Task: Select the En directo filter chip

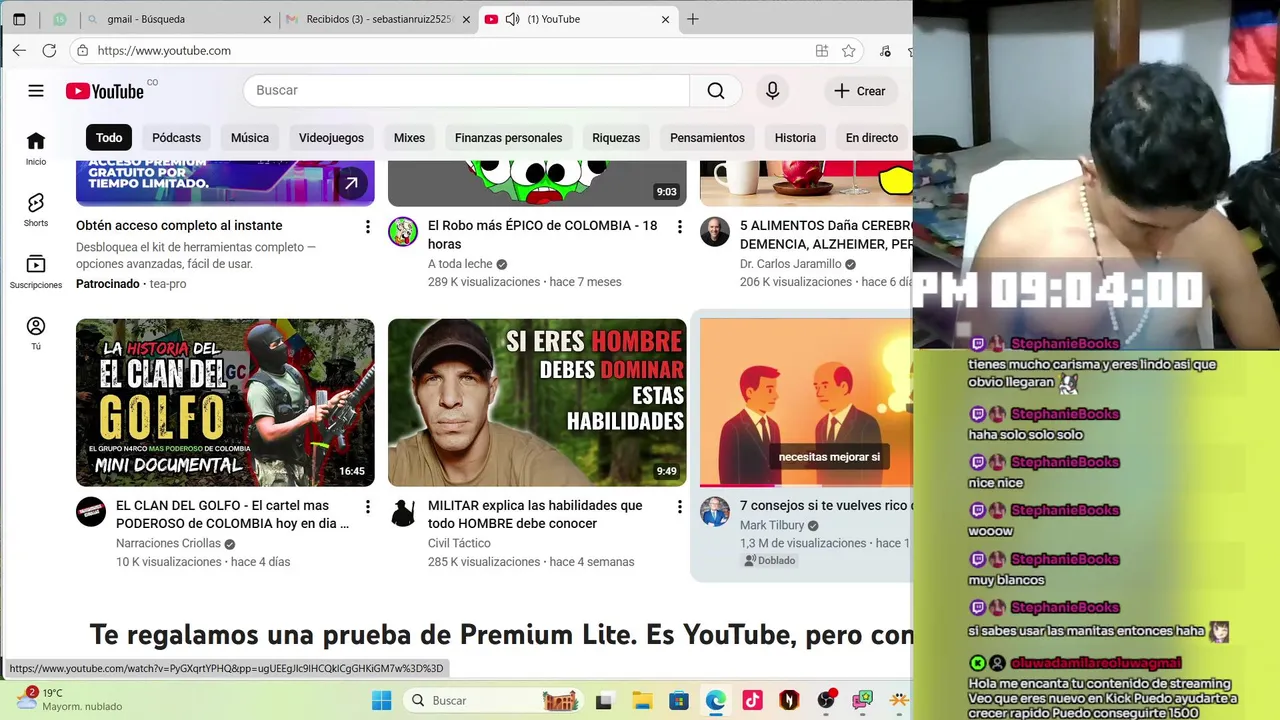Action: point(872,138)
